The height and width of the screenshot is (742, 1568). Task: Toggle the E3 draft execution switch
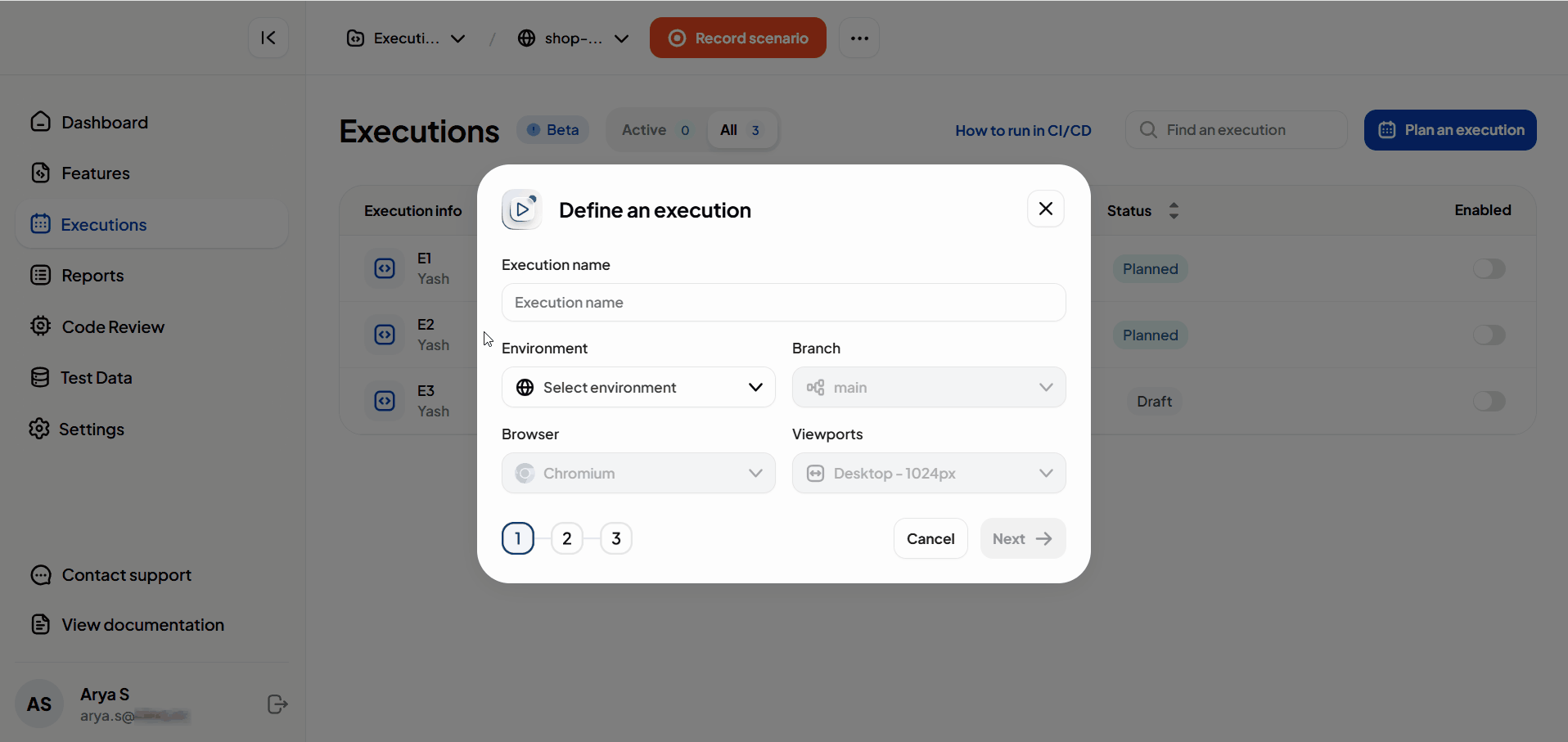(1489, 402)
